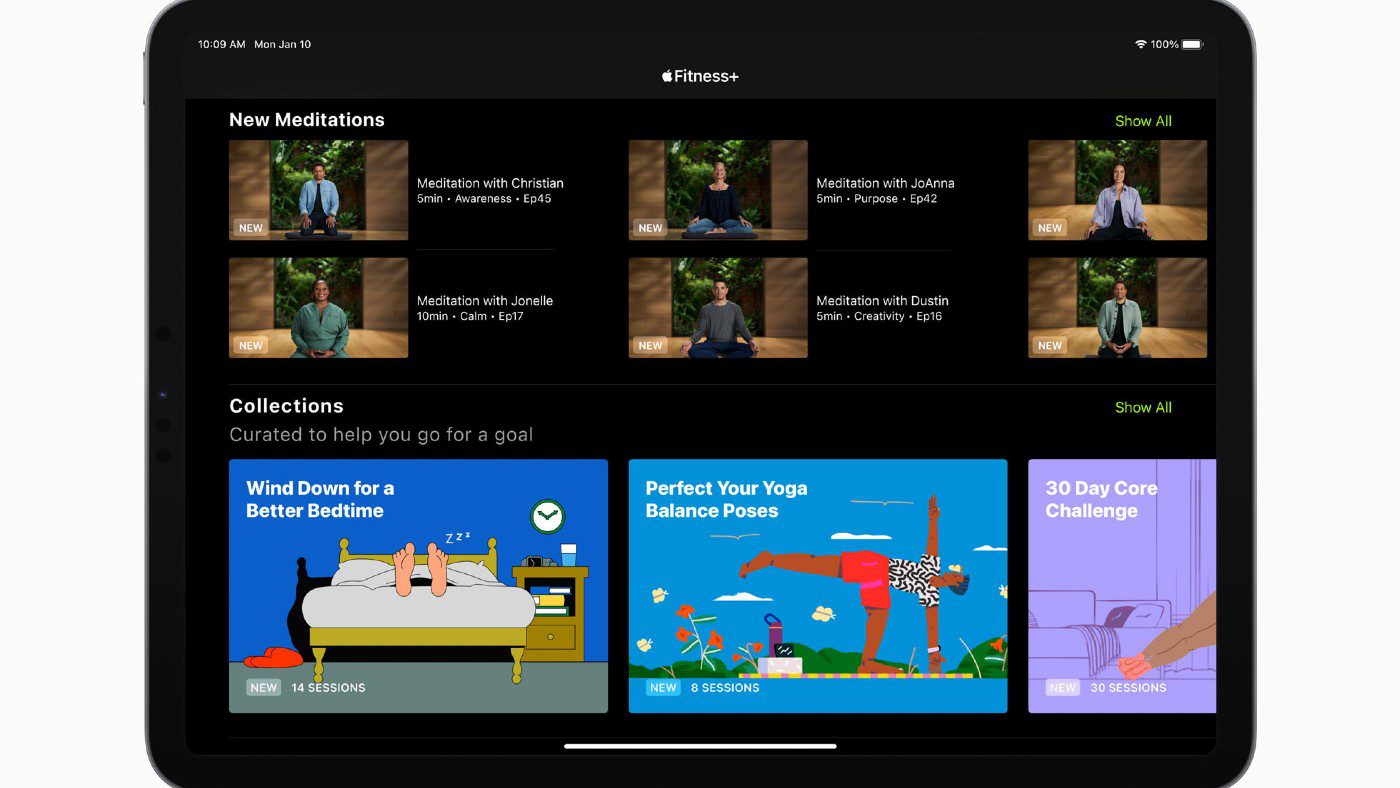The width and height of the screenshot is (1400, 788).
Task: Open Meditation with Dustin thumbnail
Action: (718, 308)
